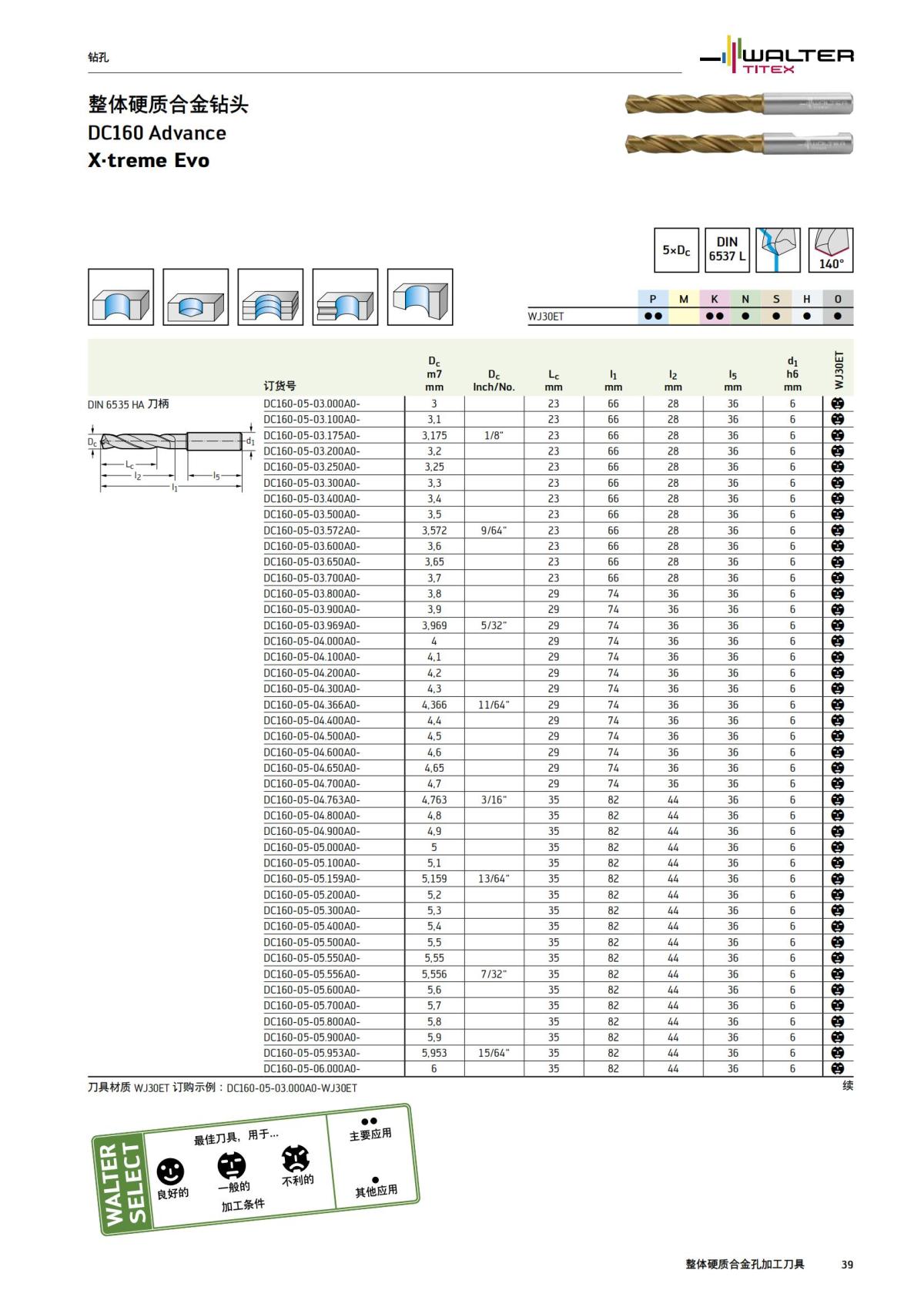Click the order example DC160-05-03.000A0-WJ30ET

(x=292, y=1088)
